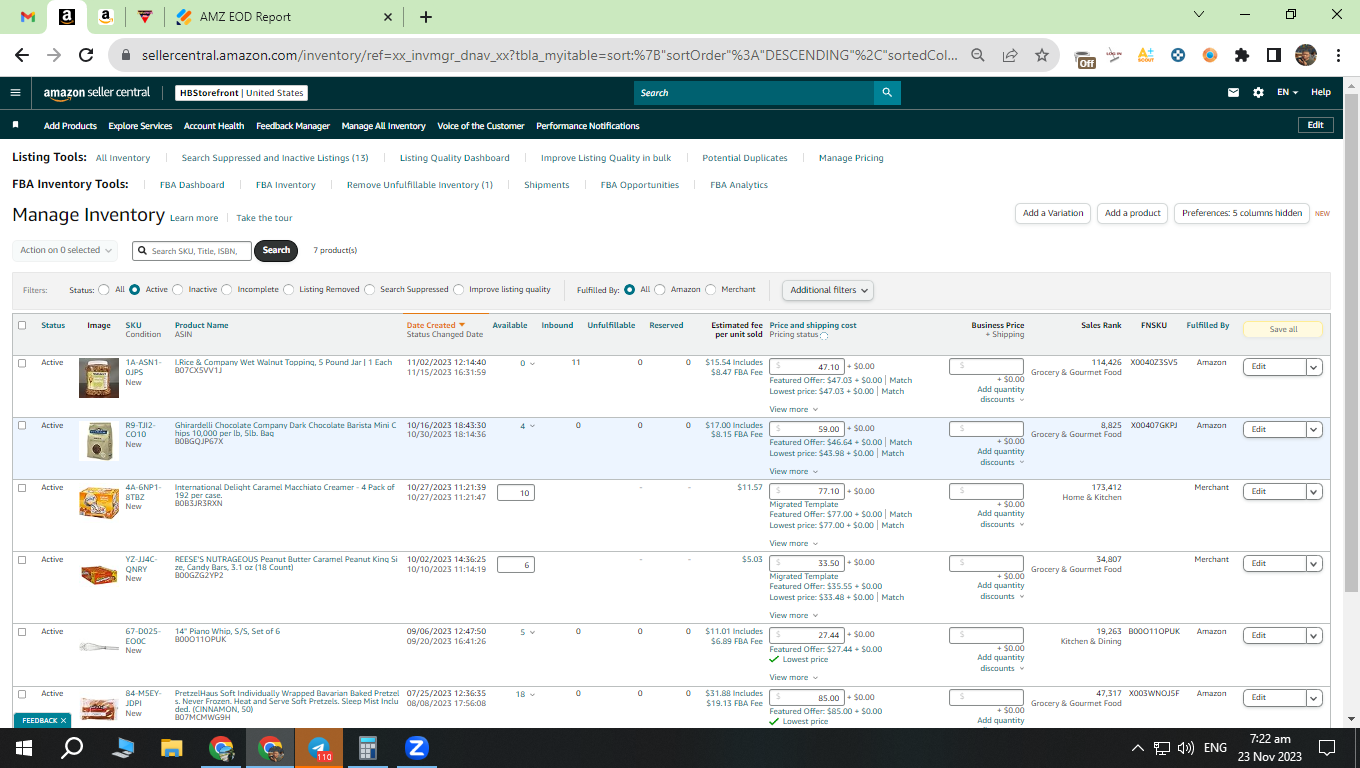The image size is (1360, 768).
Task: Select Fulfilled By Amazon radio button
Action: point(660,290)
